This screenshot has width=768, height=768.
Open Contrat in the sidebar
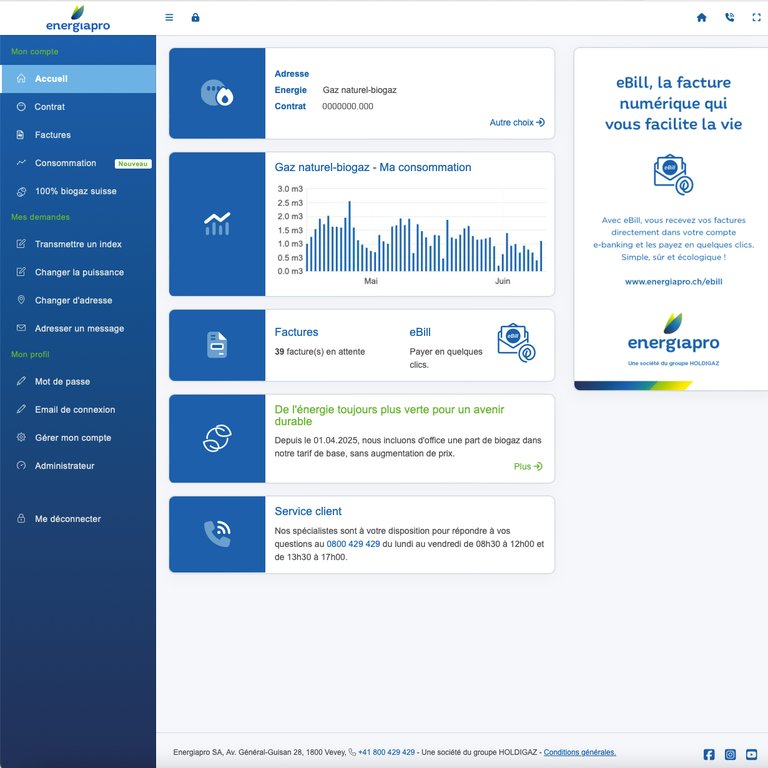[x=78, y=107]
